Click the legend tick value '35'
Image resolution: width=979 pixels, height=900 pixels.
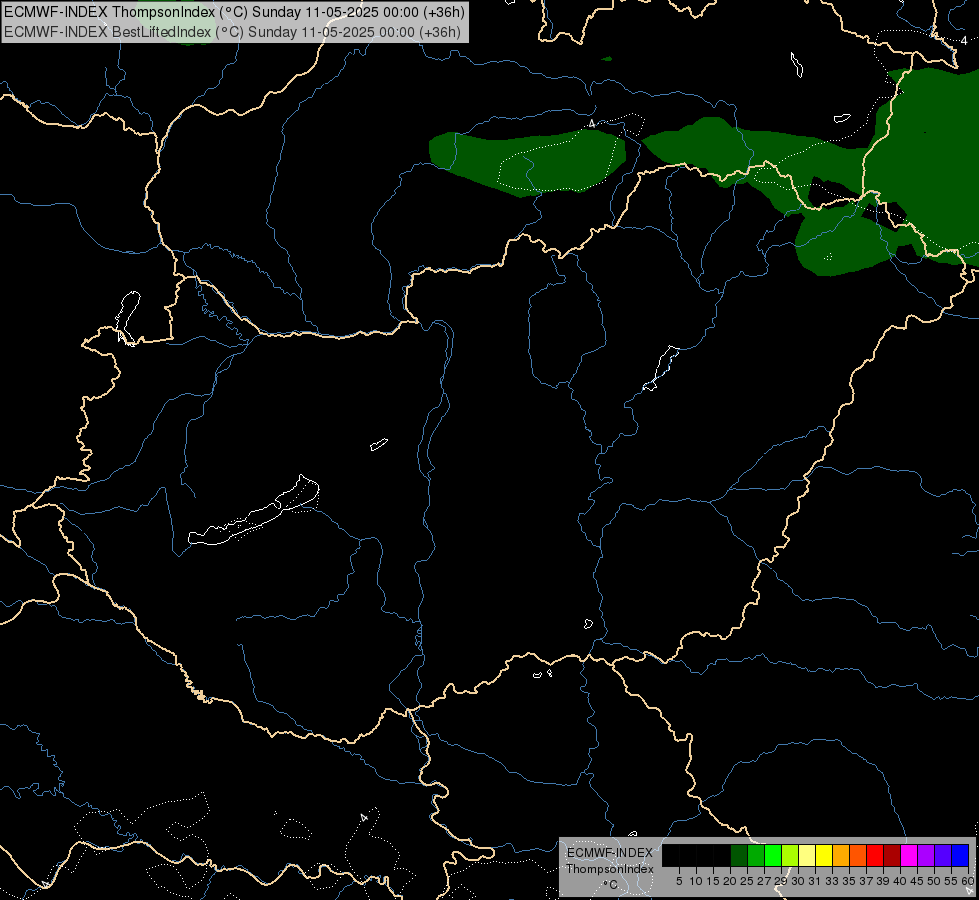point(849,881)
